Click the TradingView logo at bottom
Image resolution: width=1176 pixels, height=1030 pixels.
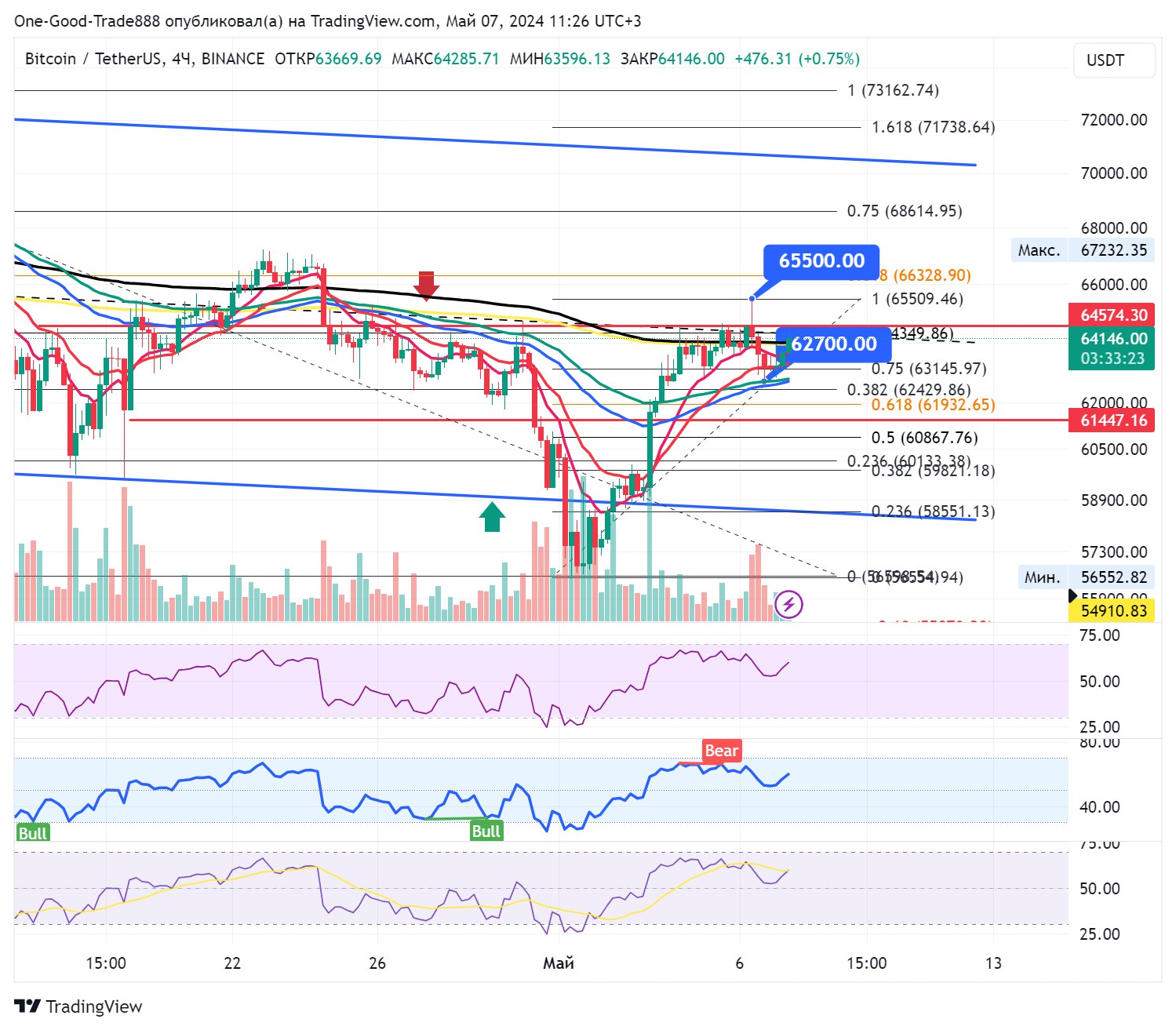tap(78, 1006)
